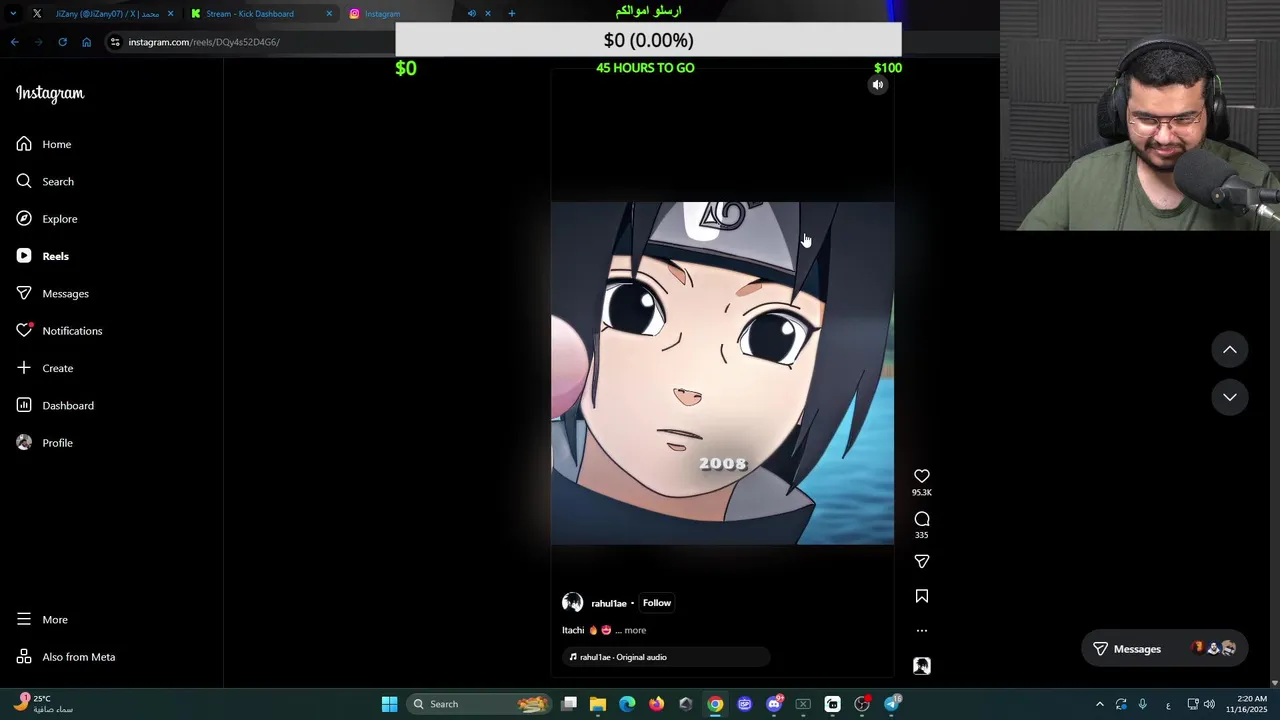
Task: Open Dashboard in sidebar
Action: click(x=55, y=405)
